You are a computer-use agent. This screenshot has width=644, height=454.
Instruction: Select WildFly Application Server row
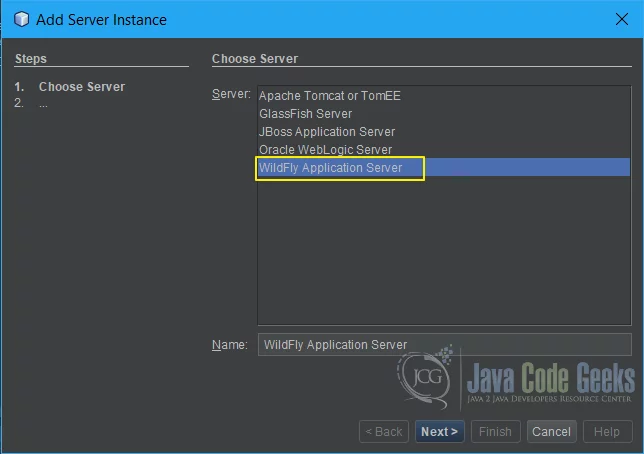[x=444, y=168]
